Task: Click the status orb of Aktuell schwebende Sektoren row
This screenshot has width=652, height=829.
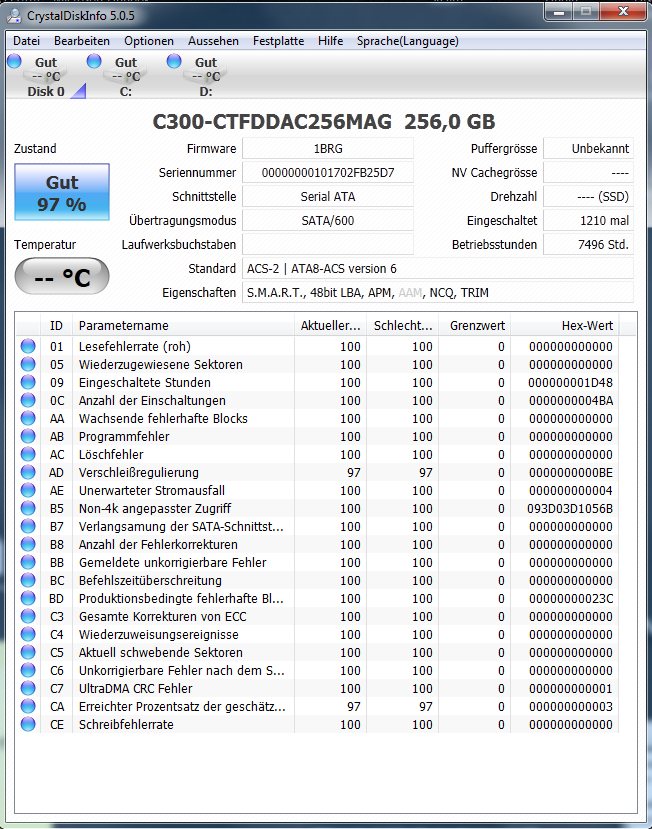Action: coord(28,652)
